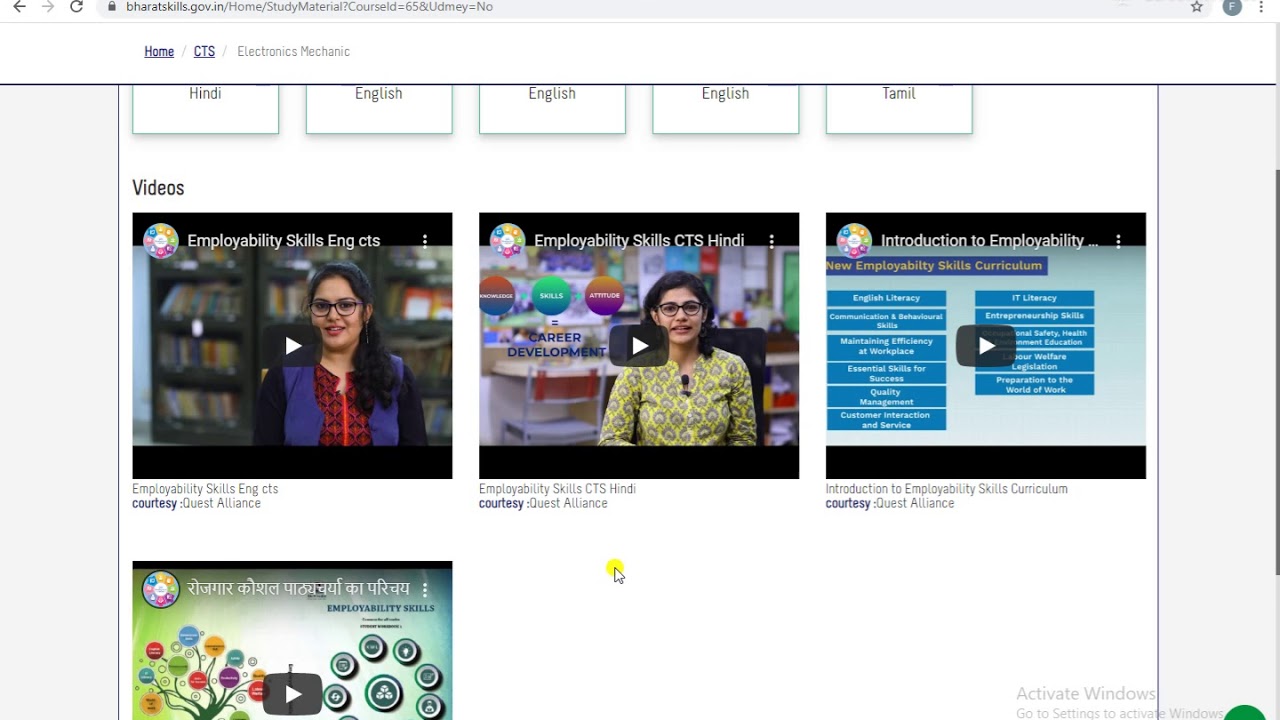Viewport: 1280px width, 720px height.
Task: Go to Home breadcrumb link
Action: pos(159,51)
